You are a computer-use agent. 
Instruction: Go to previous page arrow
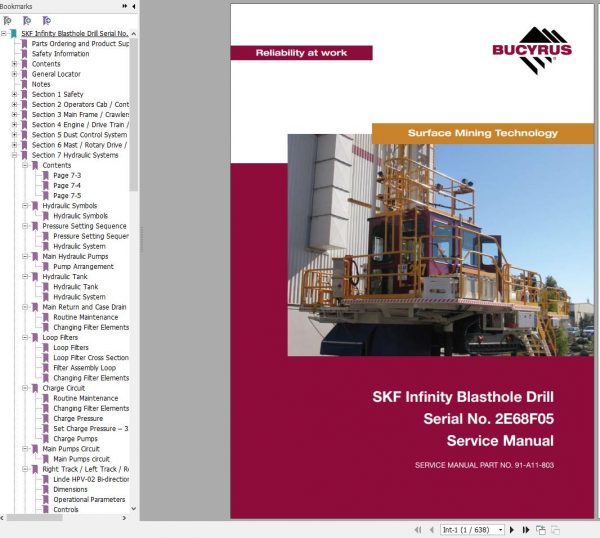(x=432, y=530)
